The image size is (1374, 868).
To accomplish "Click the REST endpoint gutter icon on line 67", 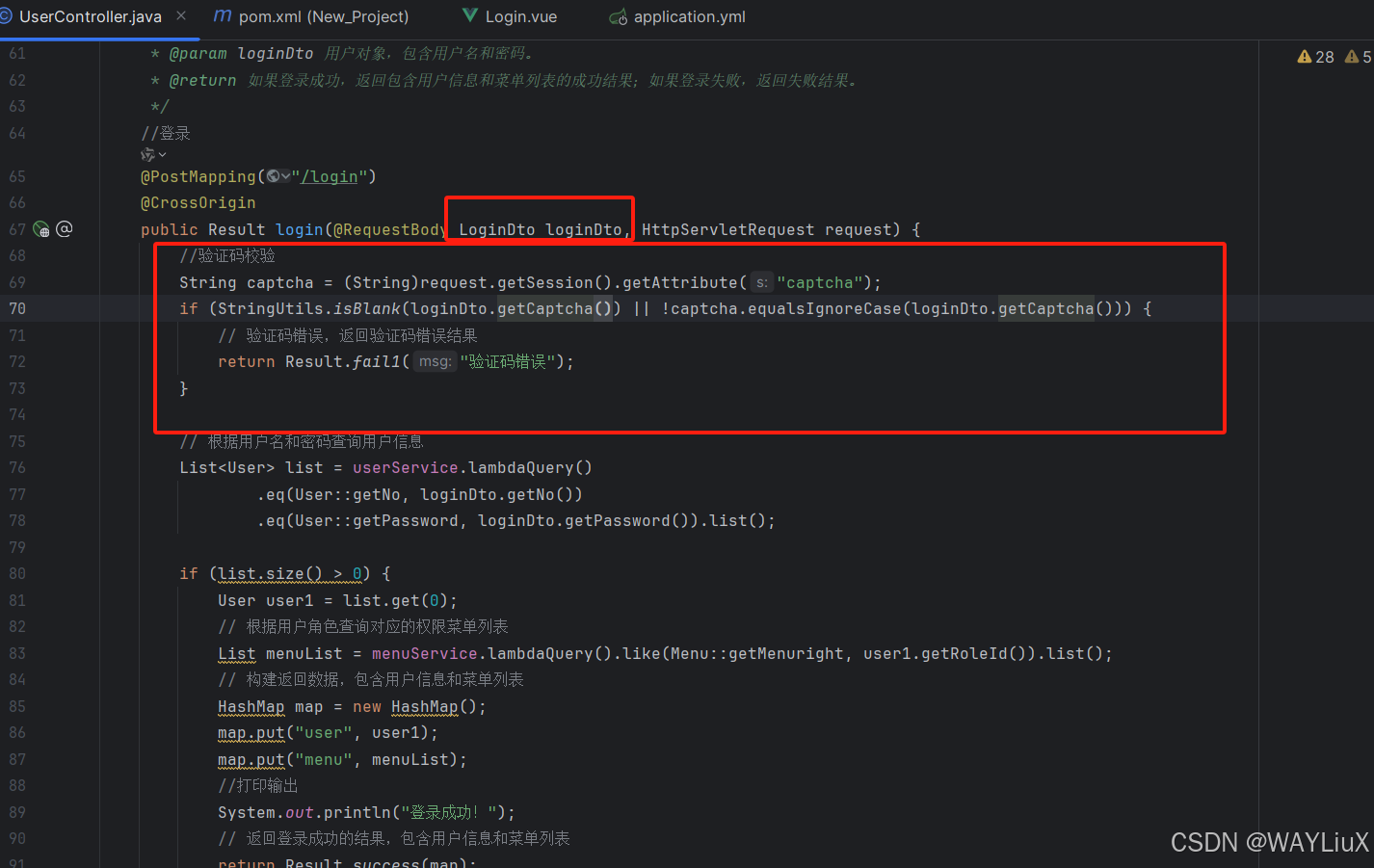I will tap(40, 228).
